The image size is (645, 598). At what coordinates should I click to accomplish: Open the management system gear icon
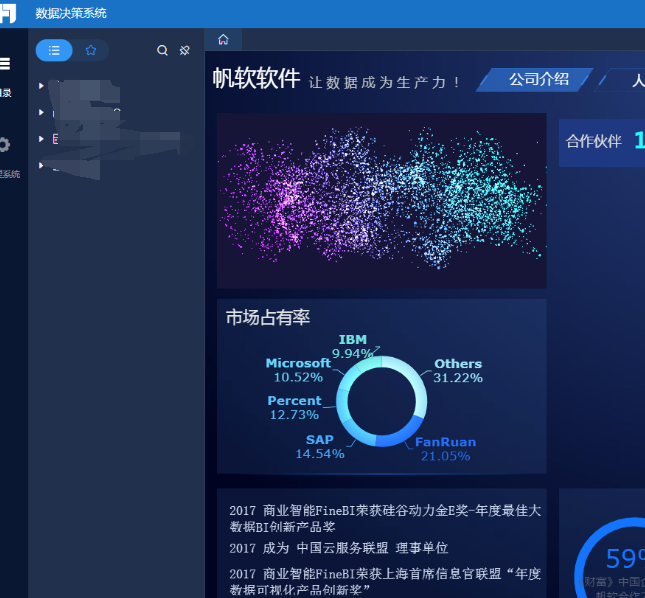pos(5,145)
